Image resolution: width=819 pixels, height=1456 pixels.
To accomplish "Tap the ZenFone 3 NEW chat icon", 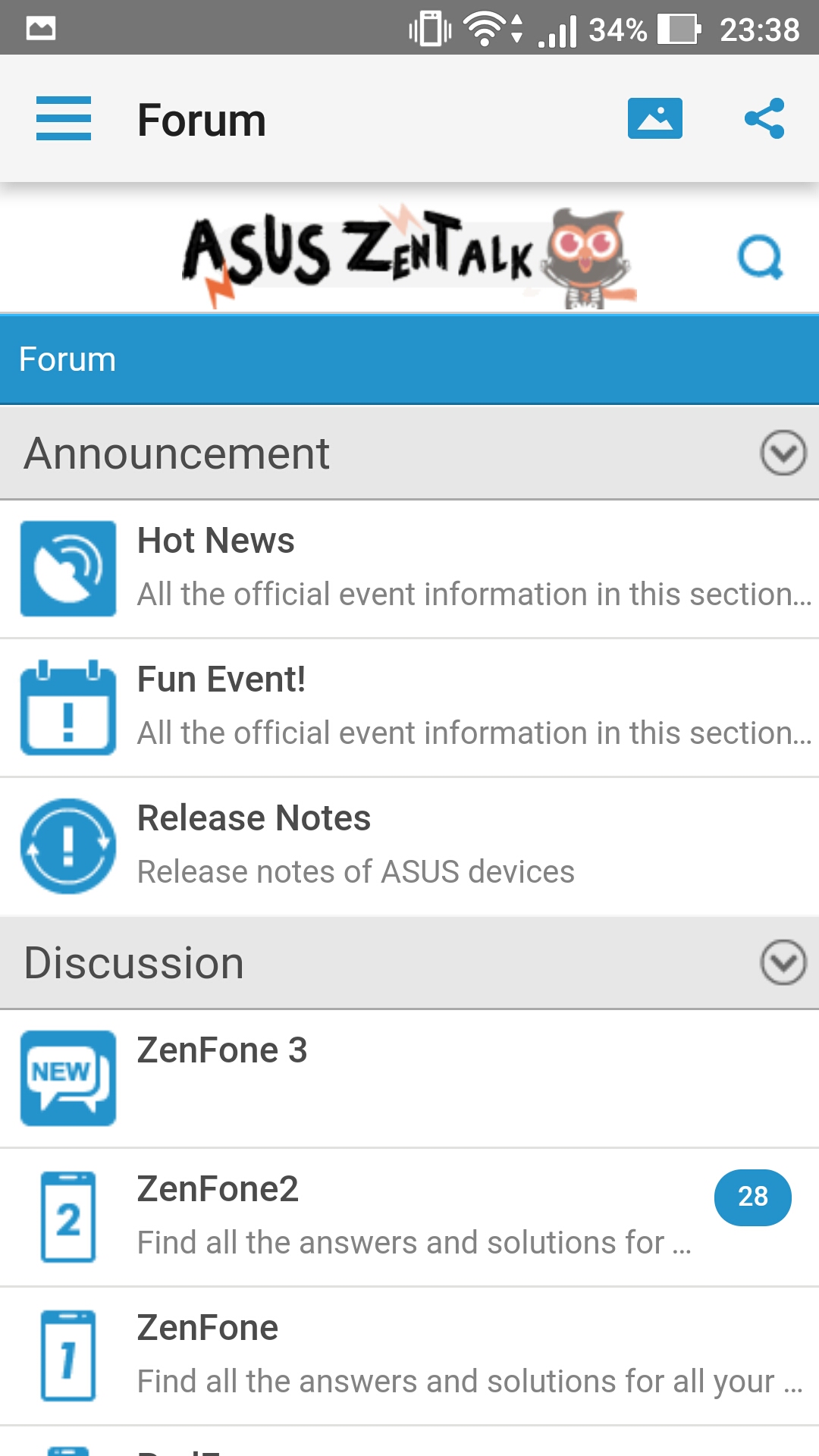I will point(68,1078).
